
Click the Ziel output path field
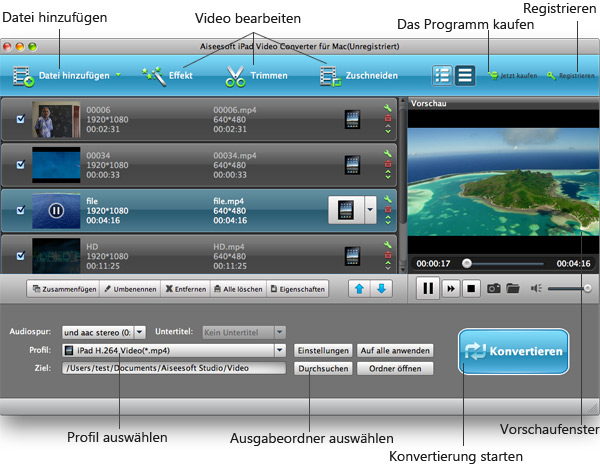pyautogui.click(x=174, y=368)
